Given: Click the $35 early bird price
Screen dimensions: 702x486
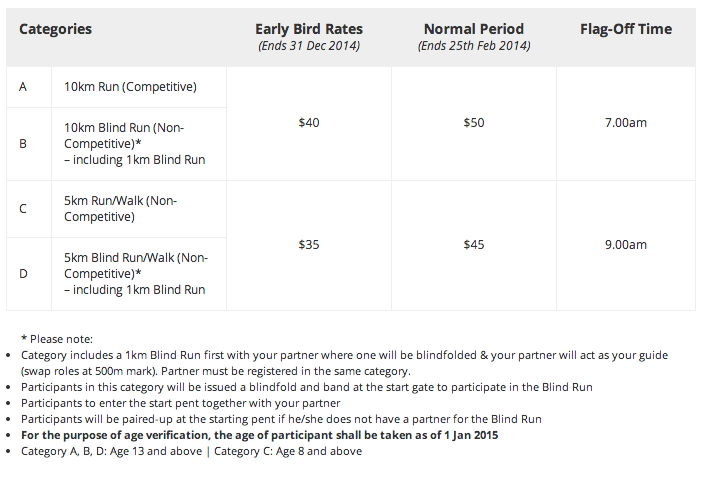Looking at the screenshot, I should click(x=309, y=244).
